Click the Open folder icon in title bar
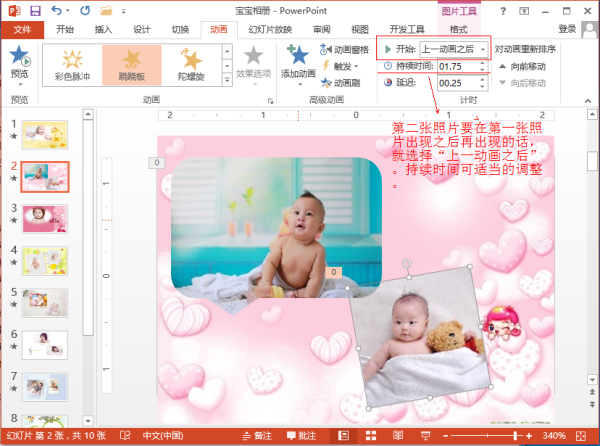The height and width of the screenshot is (446, 600). pyautogui.click(x=106, y=11)
